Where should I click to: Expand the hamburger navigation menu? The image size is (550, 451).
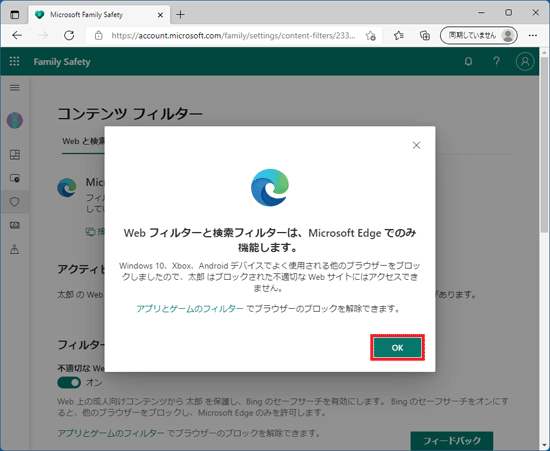point(14,88)
